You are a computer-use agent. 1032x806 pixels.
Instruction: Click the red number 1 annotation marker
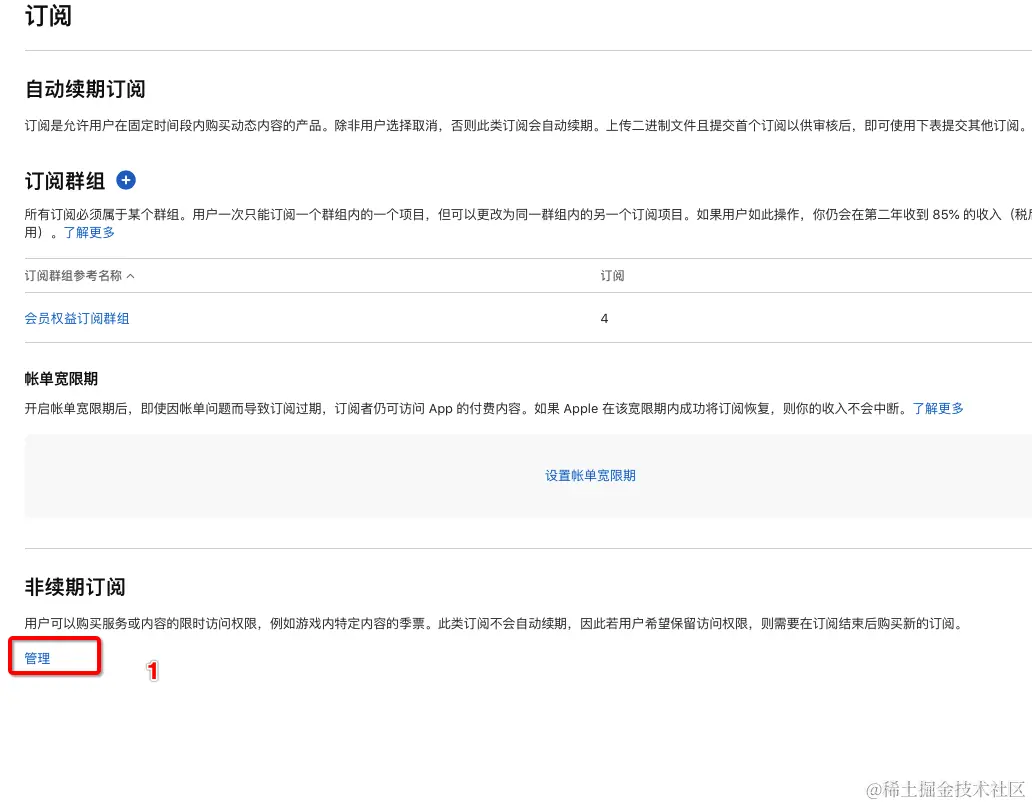point(151,671)
